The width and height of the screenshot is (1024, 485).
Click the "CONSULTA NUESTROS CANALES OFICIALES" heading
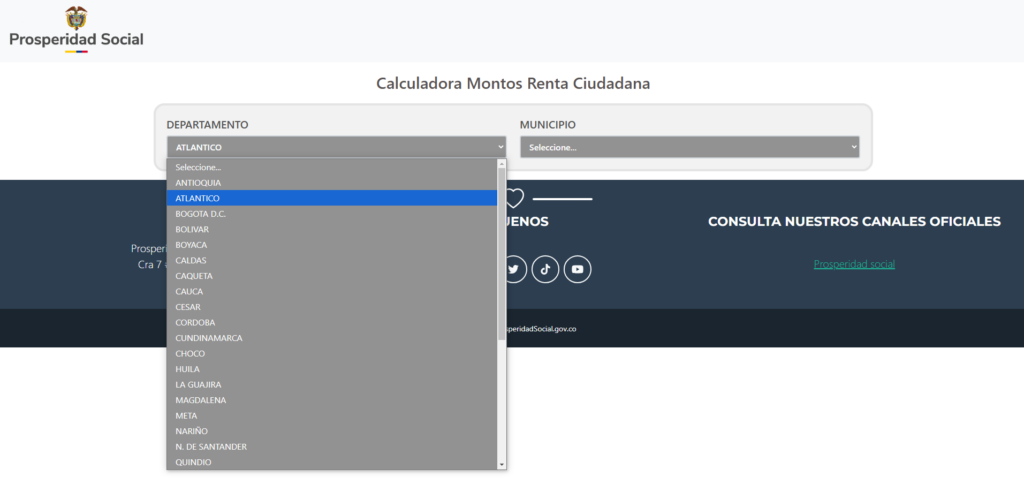pos(854,222)
